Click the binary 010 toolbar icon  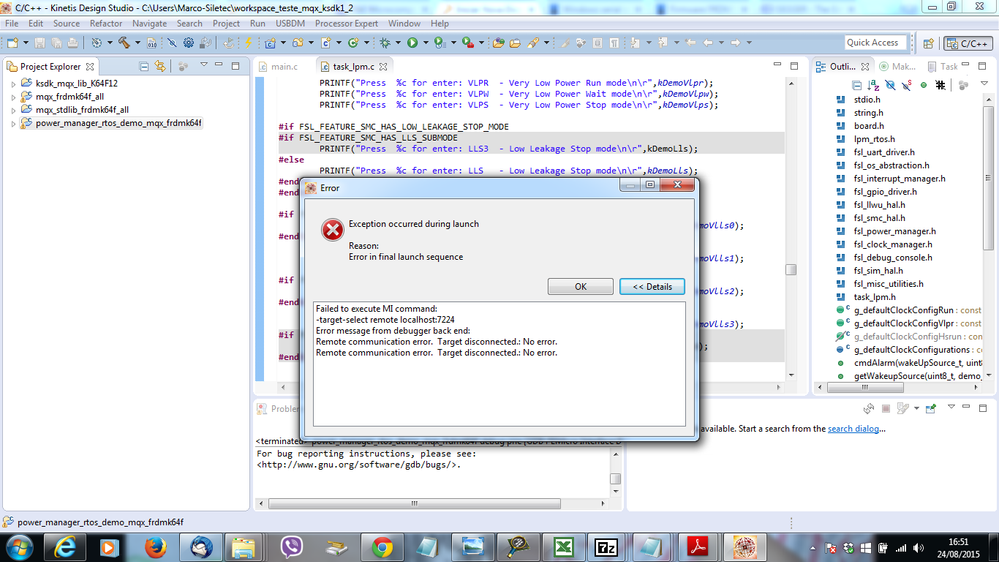click(152, 43)
